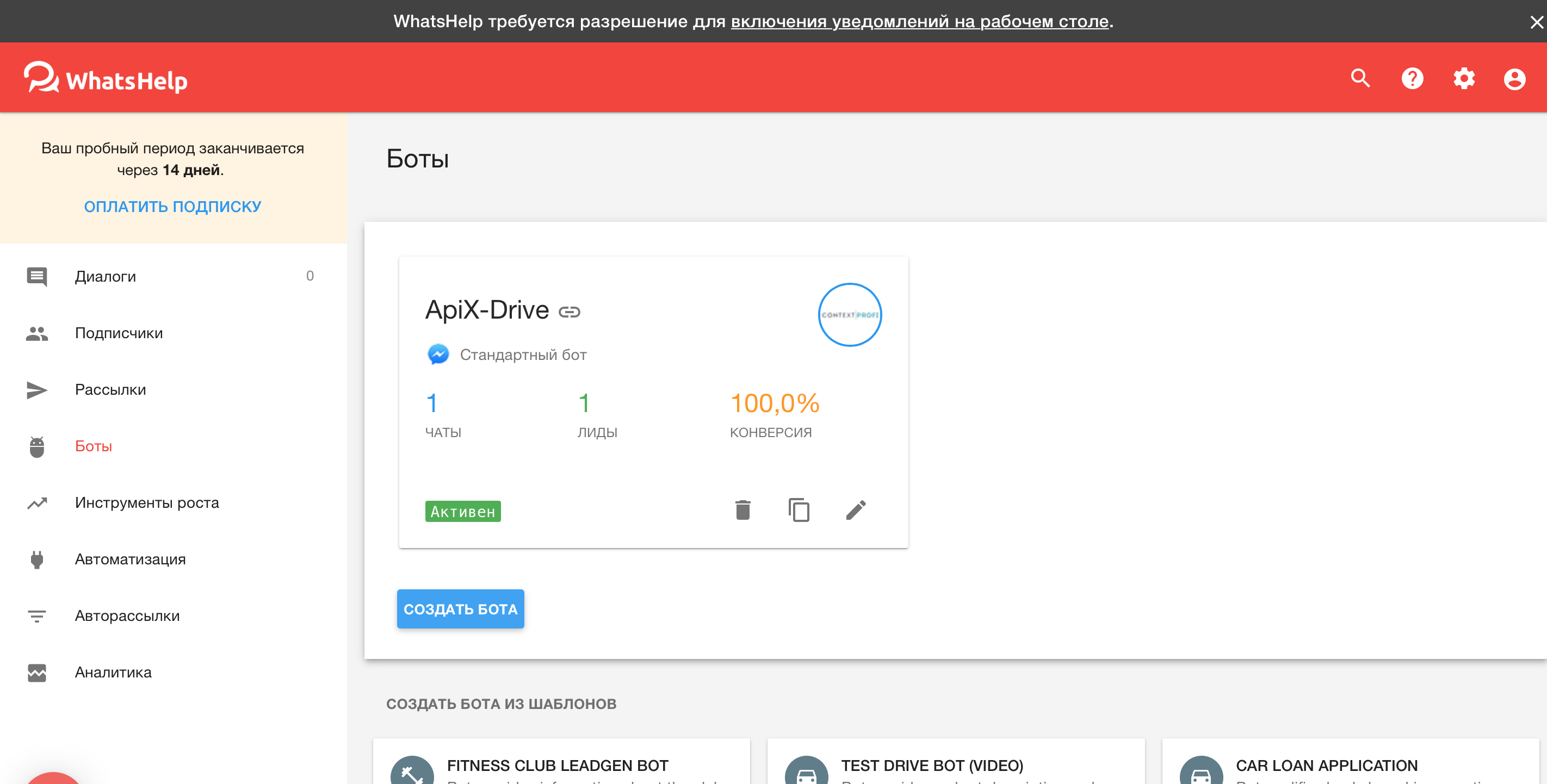Click the Test Drive car template icon
The image size is (1547, 784).
tap(807, 771)
